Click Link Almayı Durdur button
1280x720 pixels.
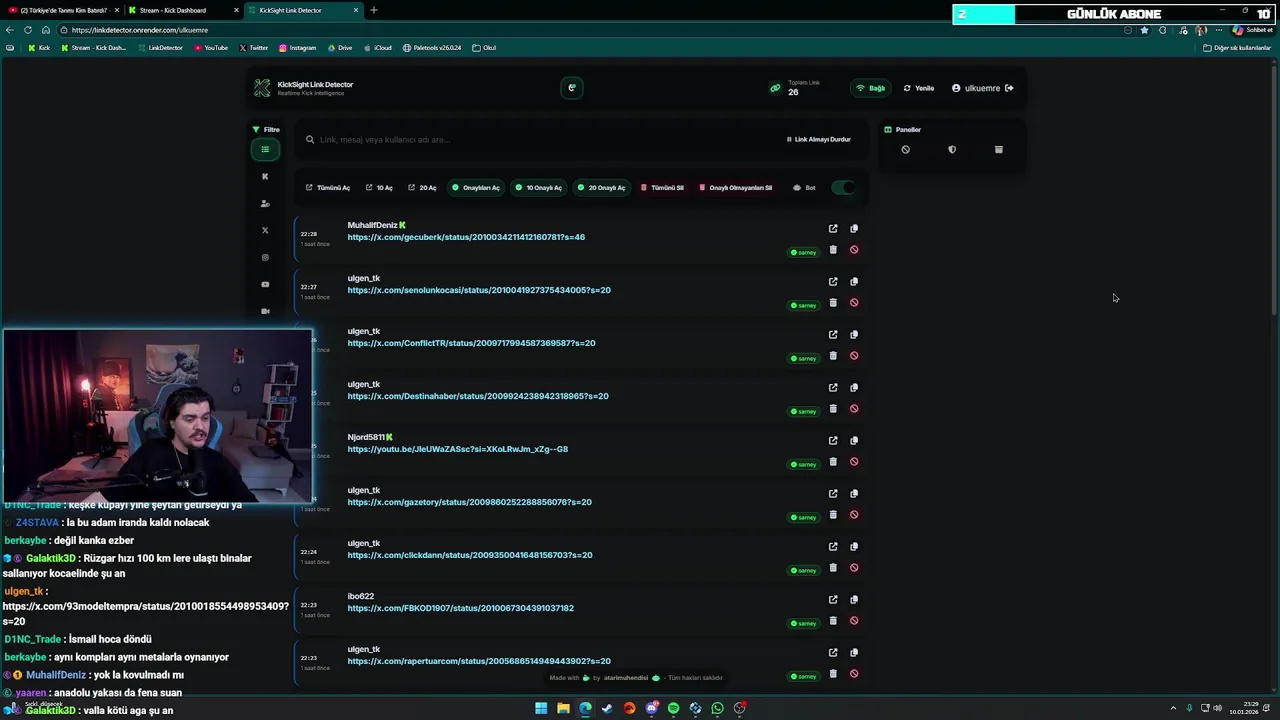pyautogui.click(x=818, y=140)
